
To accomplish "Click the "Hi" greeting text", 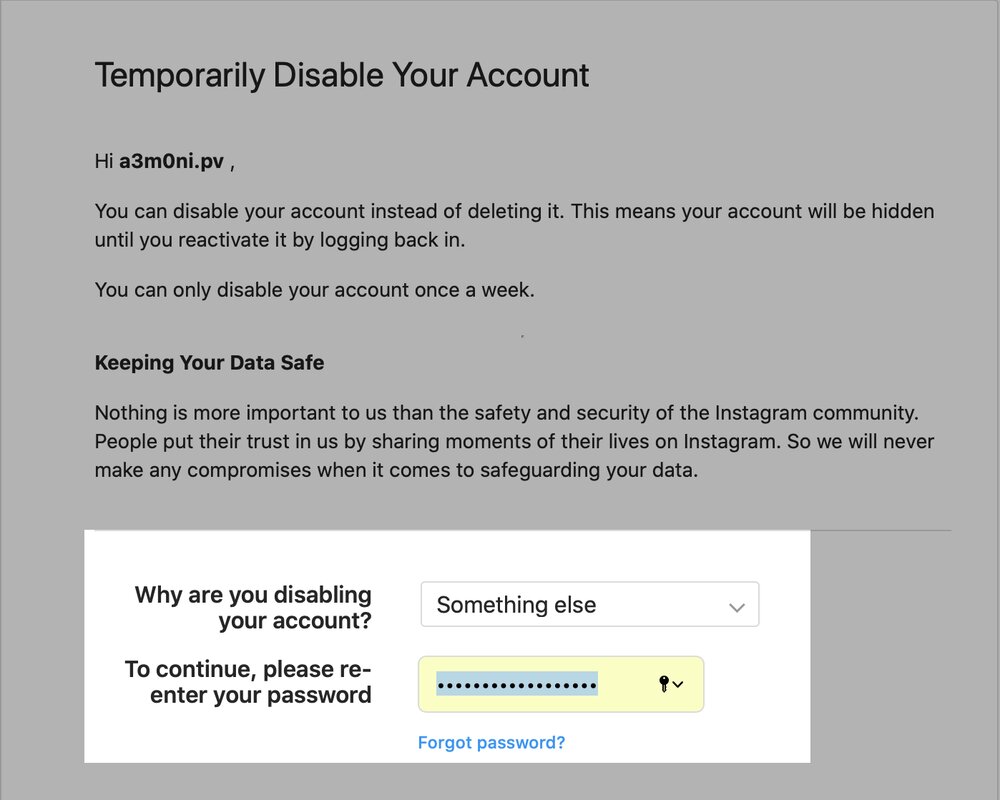I will pyautogui.click(x=104, y=162).
